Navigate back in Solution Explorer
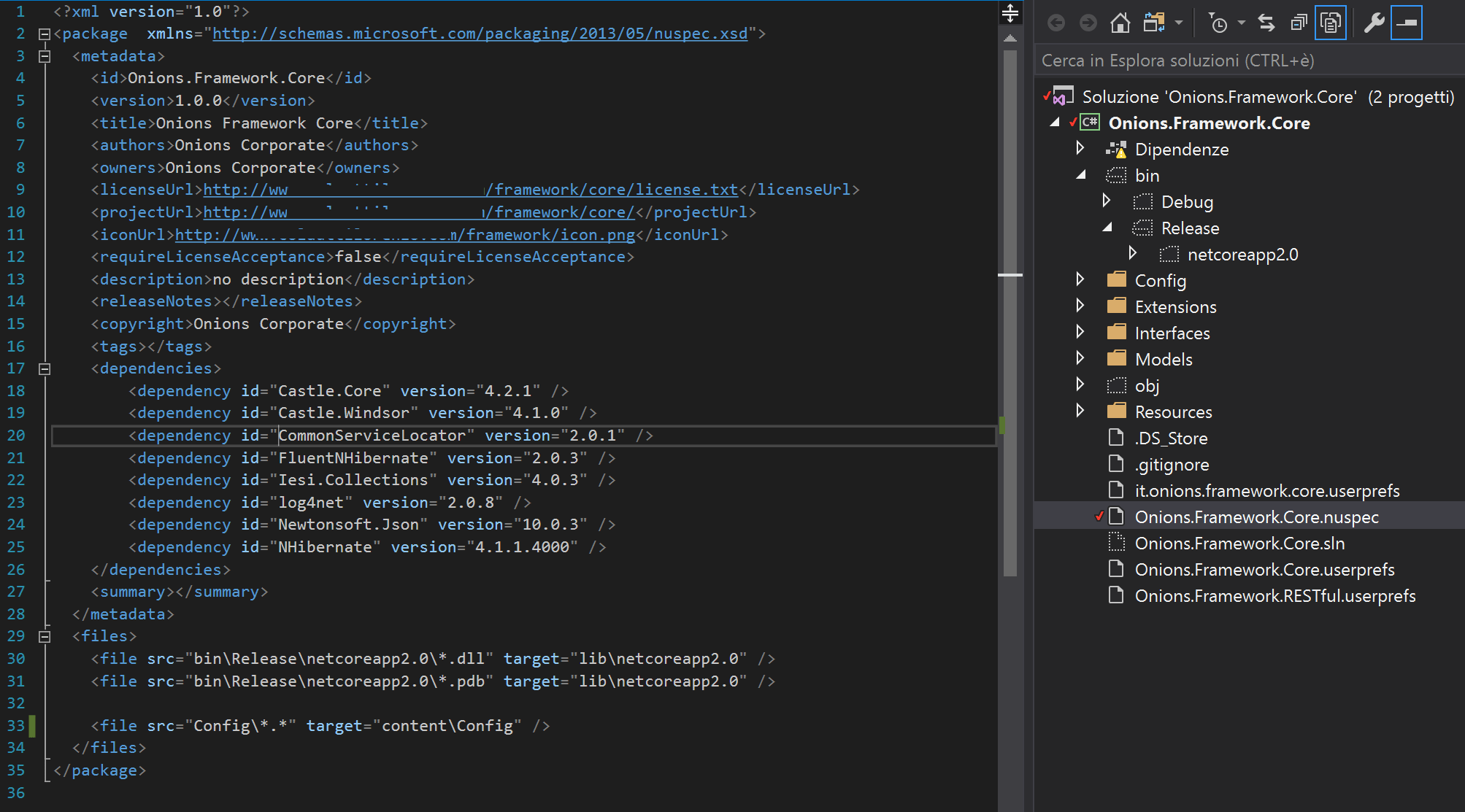 pyautogui.click(x=1056, y=23)
